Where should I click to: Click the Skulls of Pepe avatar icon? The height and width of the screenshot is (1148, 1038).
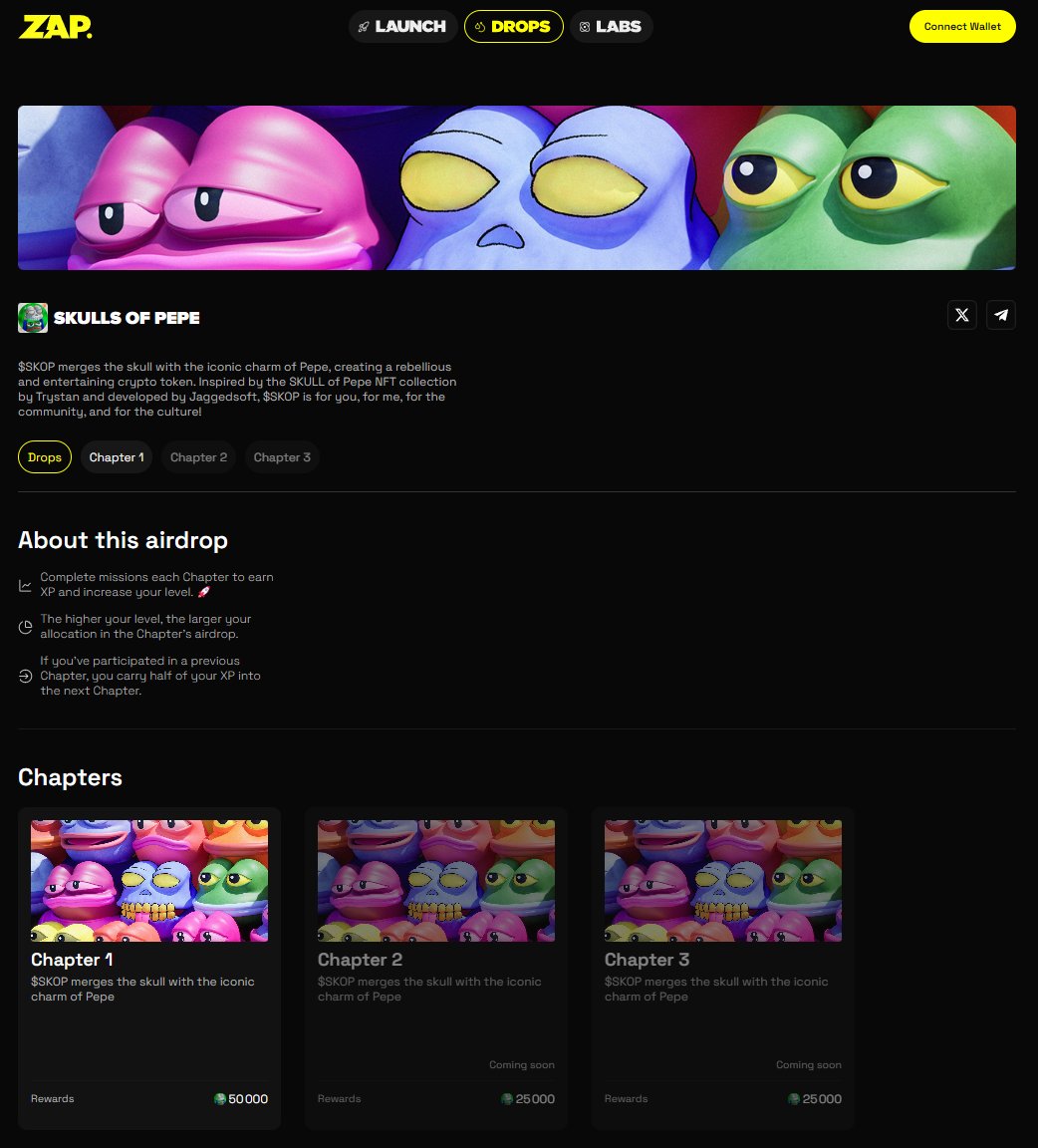click(33, 318)
